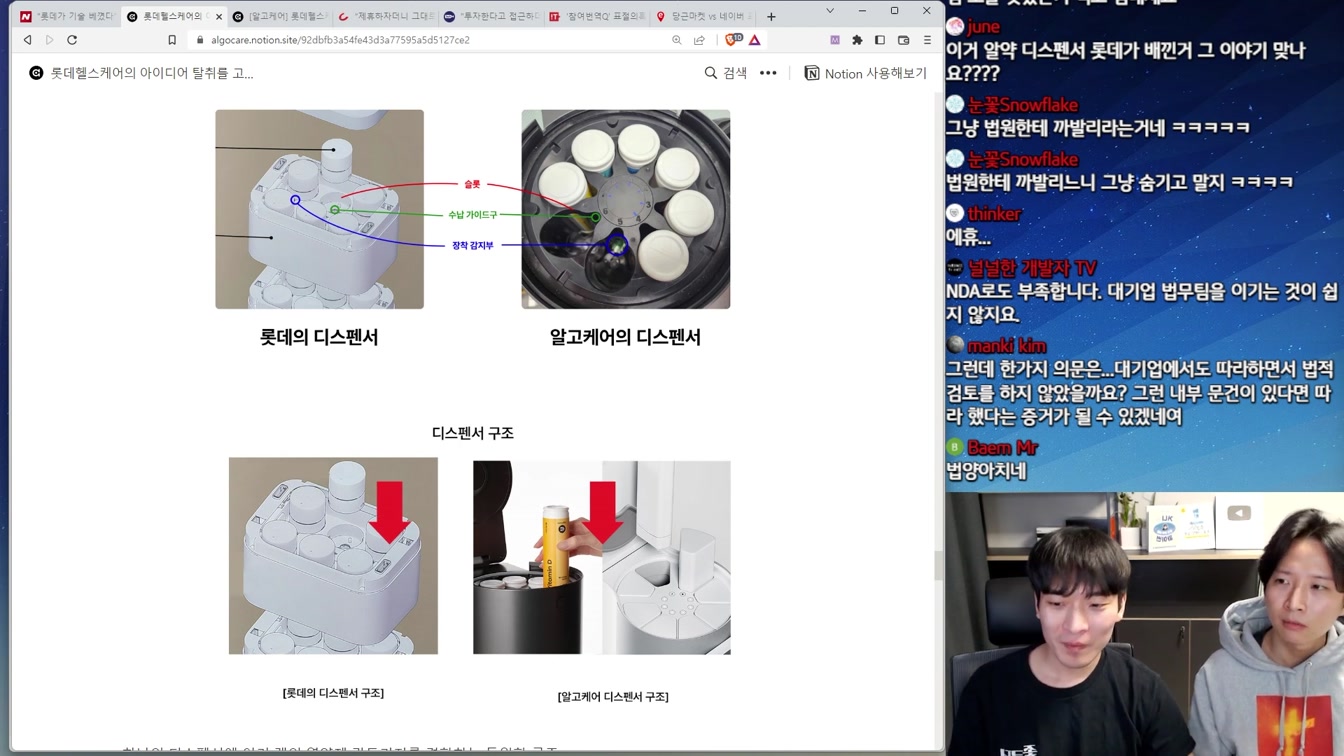1344x756 pixels.
Task: Click the Notion page title breadcrumb
Action: pyautogui.click(x=151, y=73)
